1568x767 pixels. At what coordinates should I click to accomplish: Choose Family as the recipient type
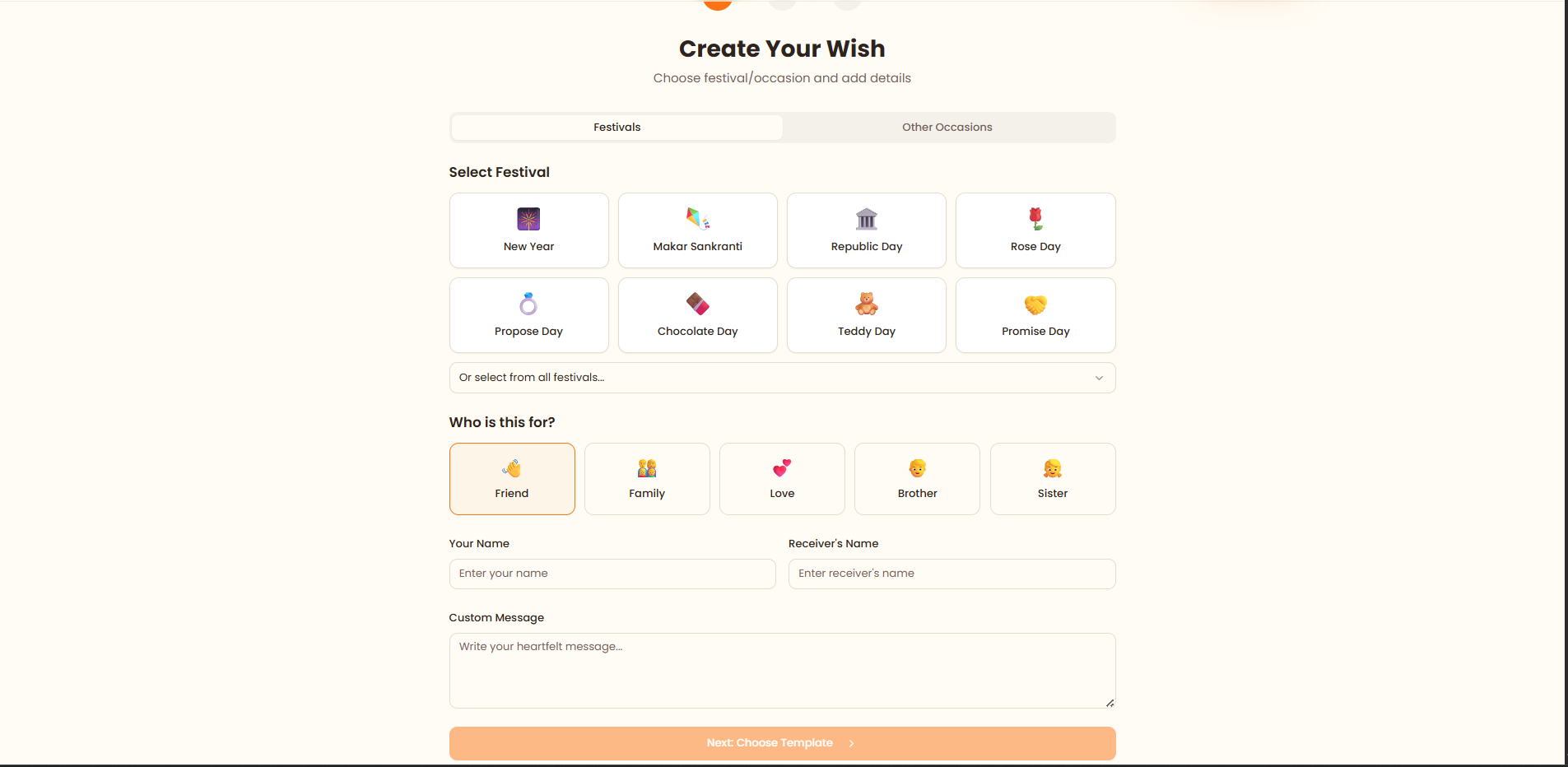pyautogui.click(x=647, y=478)
